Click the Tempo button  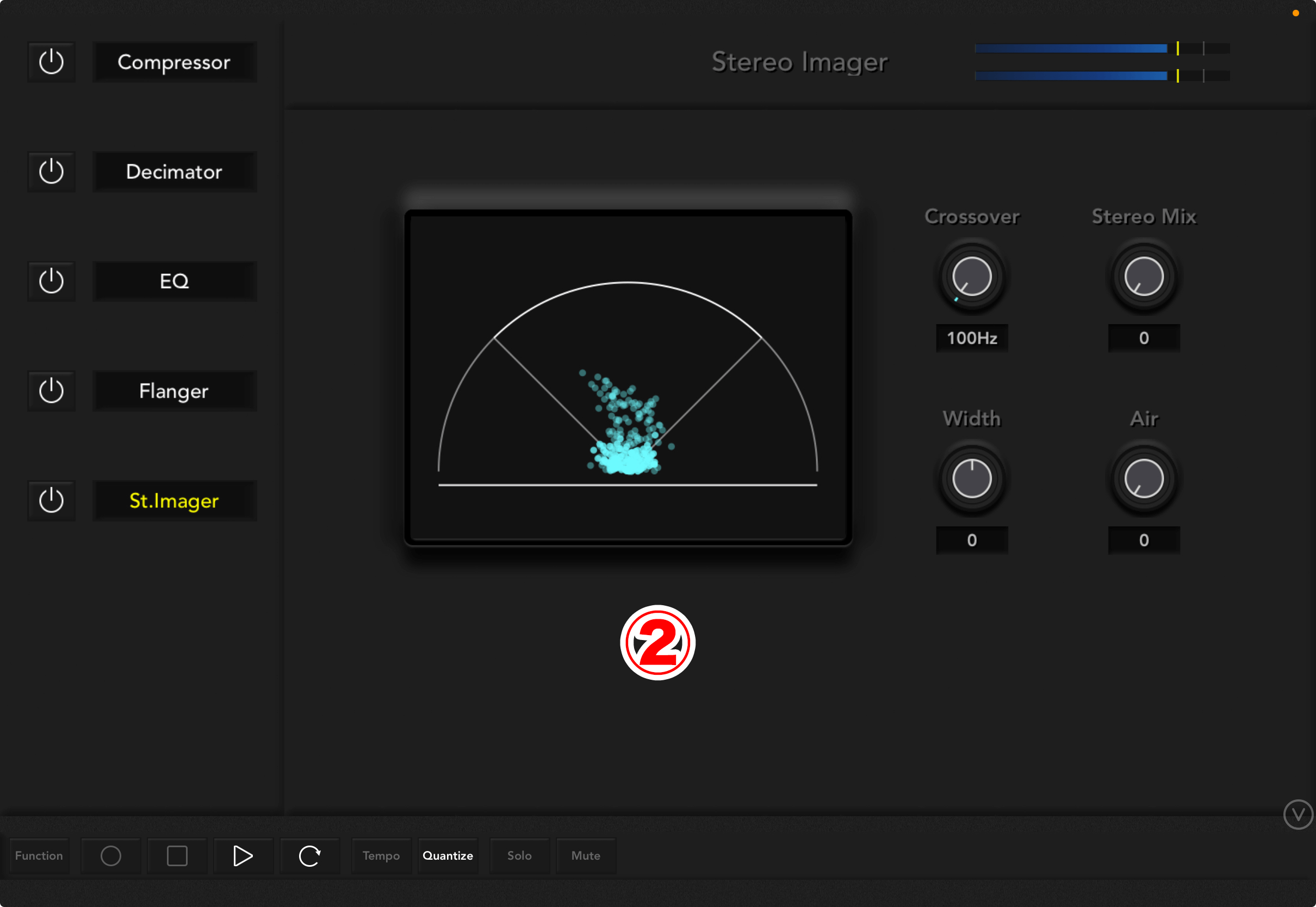click(381, 855)
